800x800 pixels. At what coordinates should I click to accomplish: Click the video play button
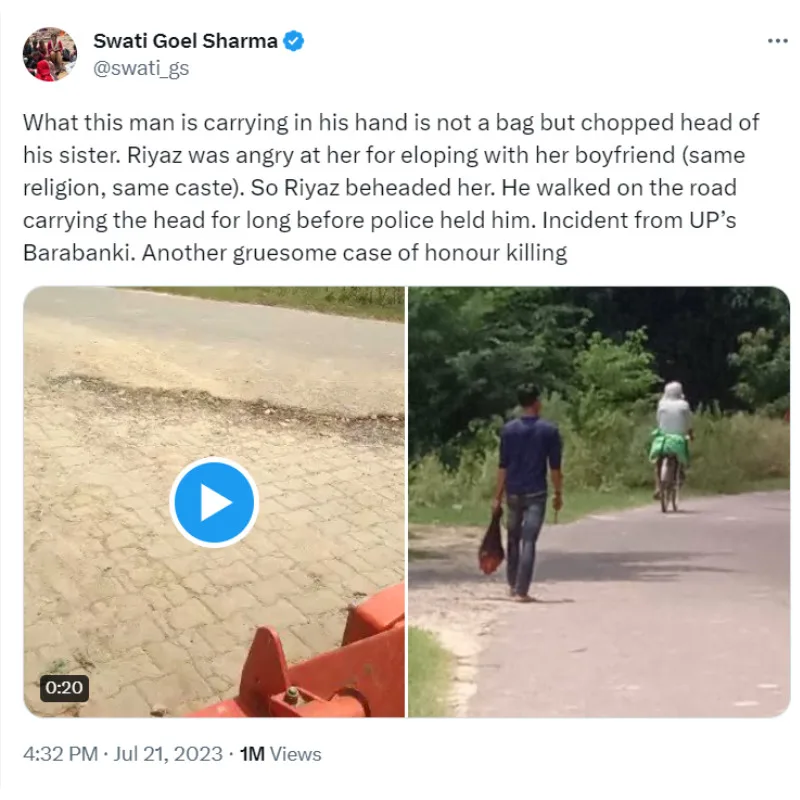point(214,502)
